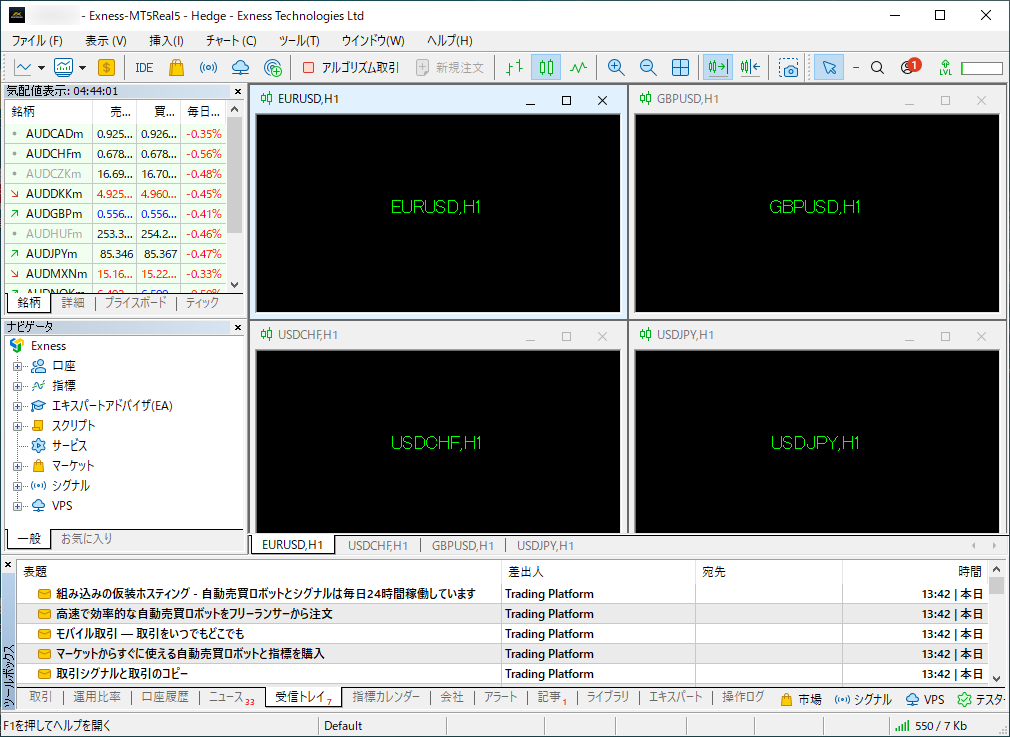This screenshot has width=1010, height=737.
Task: Click market watch scrollbar down arrow
Action: coord(234,285)
